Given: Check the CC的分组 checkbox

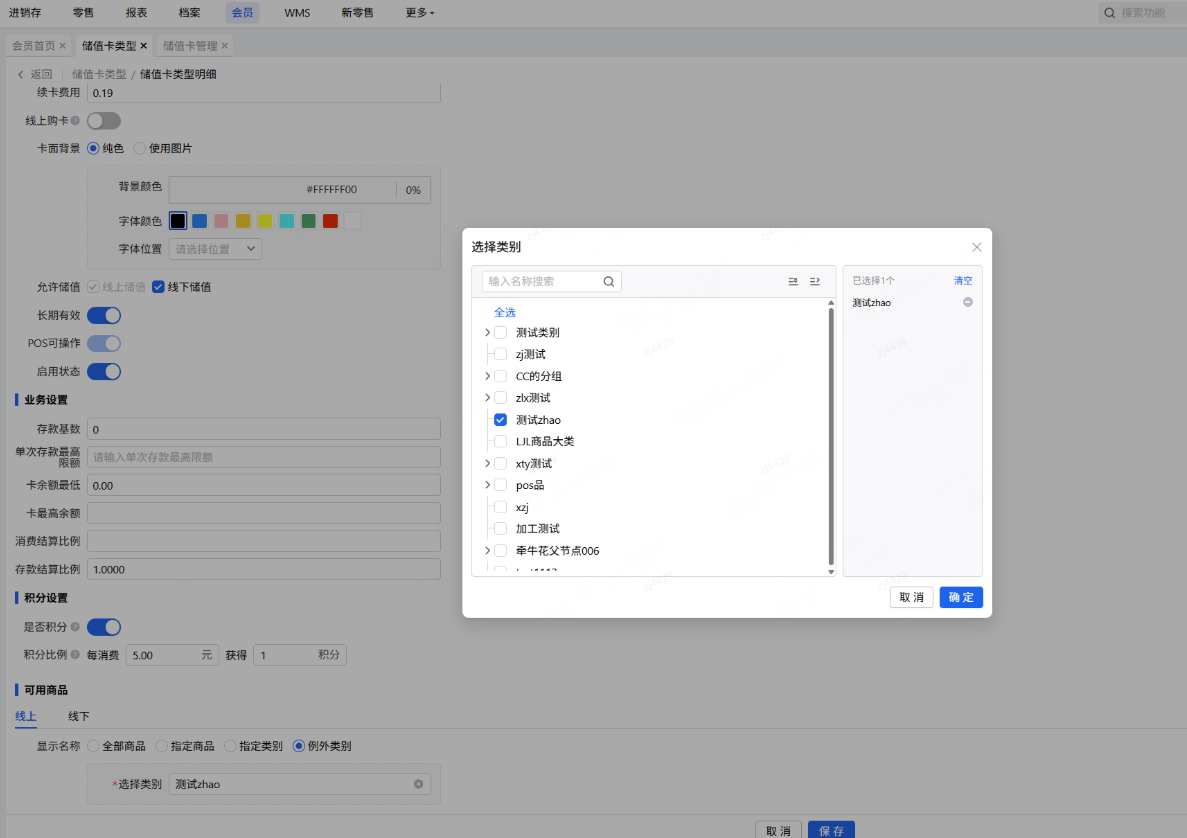Looking at the screenshot, I should click(x=500, y=376).
